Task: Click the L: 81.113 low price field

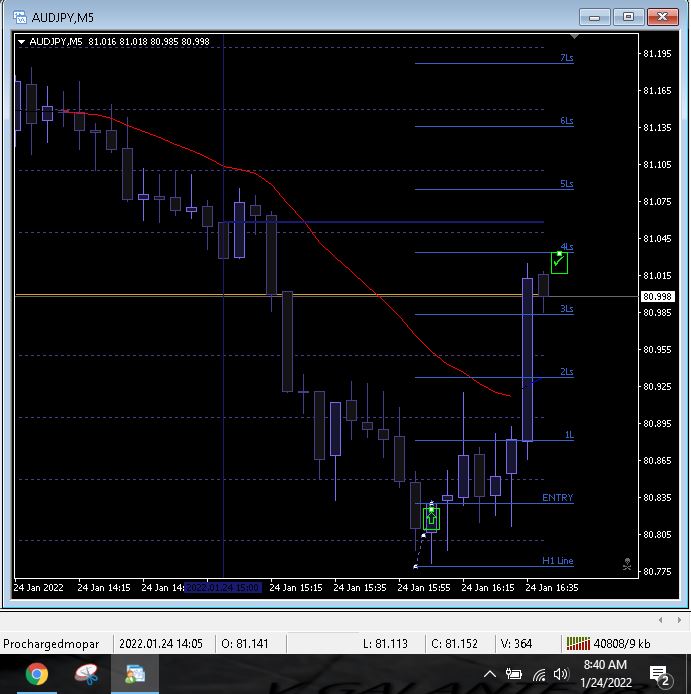Action: (x=385, y=644)
